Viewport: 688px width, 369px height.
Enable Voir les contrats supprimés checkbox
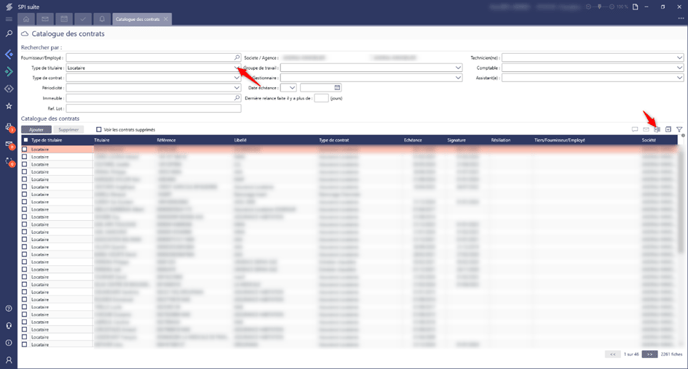pyautogui.click(x=99, y=129)
